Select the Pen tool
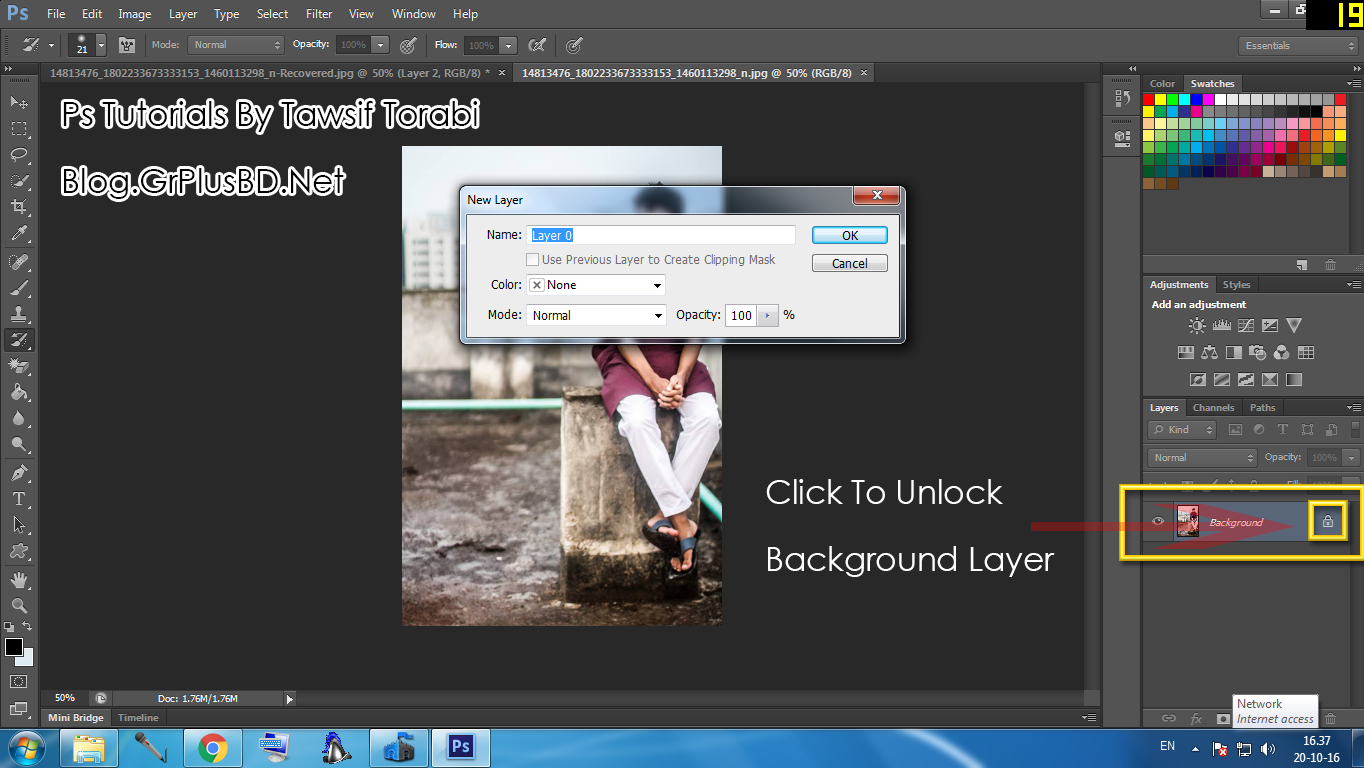This screenshot has width=1364, height=768. (18, 473)
